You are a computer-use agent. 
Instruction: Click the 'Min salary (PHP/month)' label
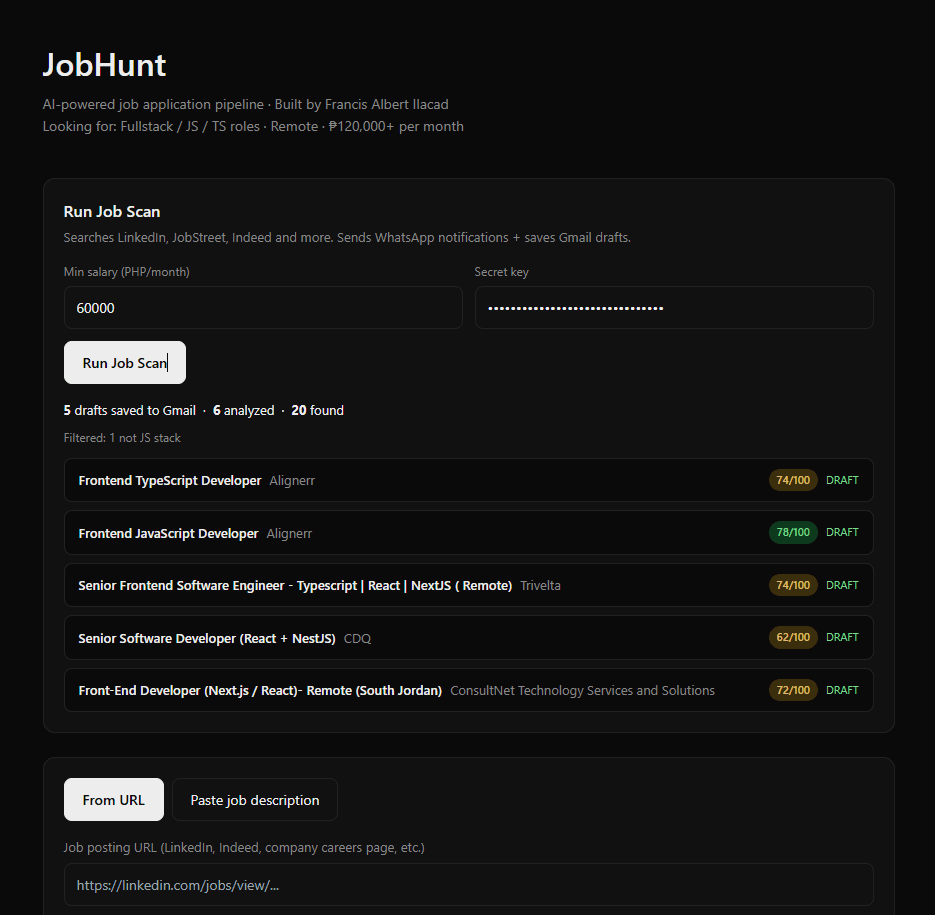[126, 272]
